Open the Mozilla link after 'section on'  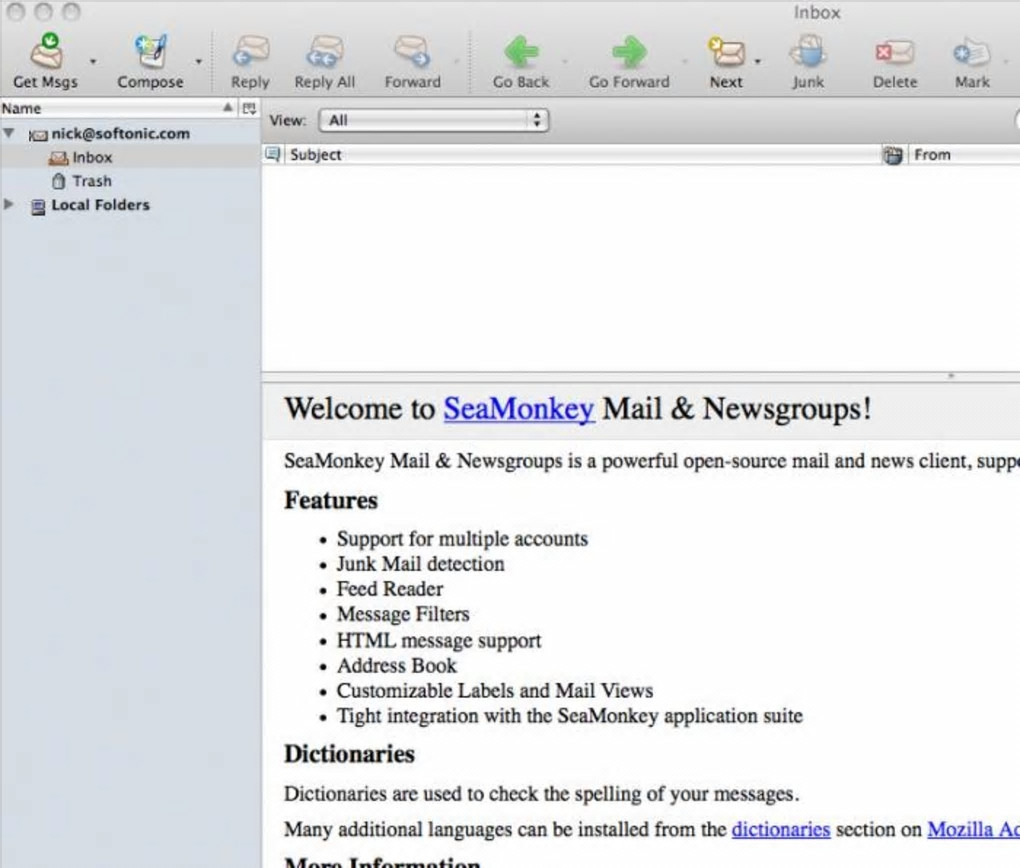coord(973,829)
